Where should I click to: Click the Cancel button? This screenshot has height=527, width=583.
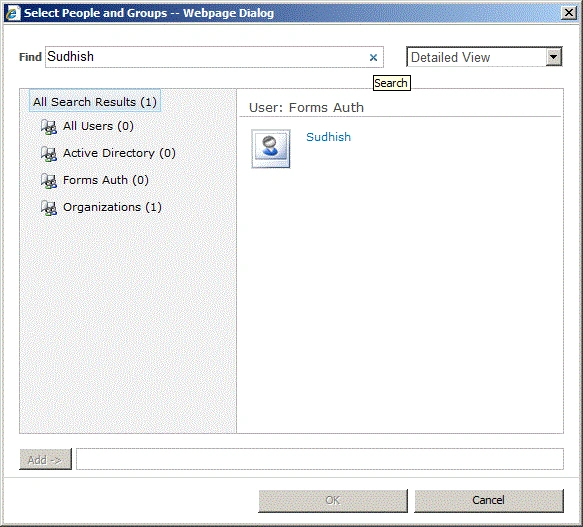(489, 501)
